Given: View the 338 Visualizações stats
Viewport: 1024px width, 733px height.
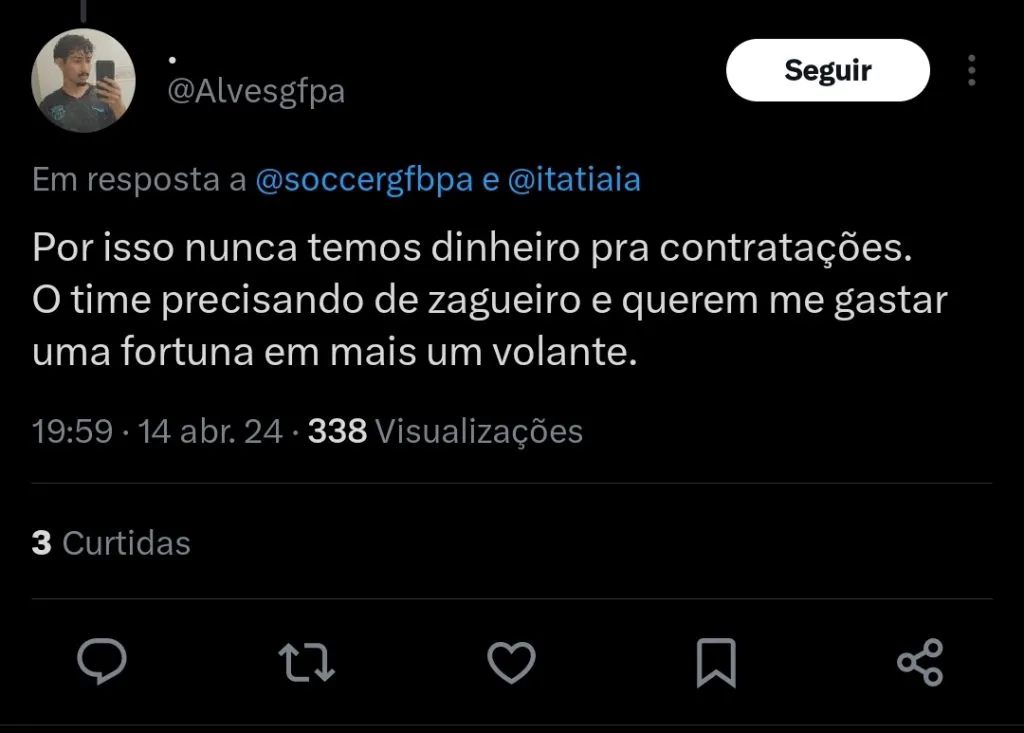Looking at the screenshot, I should tap(445, 431).
